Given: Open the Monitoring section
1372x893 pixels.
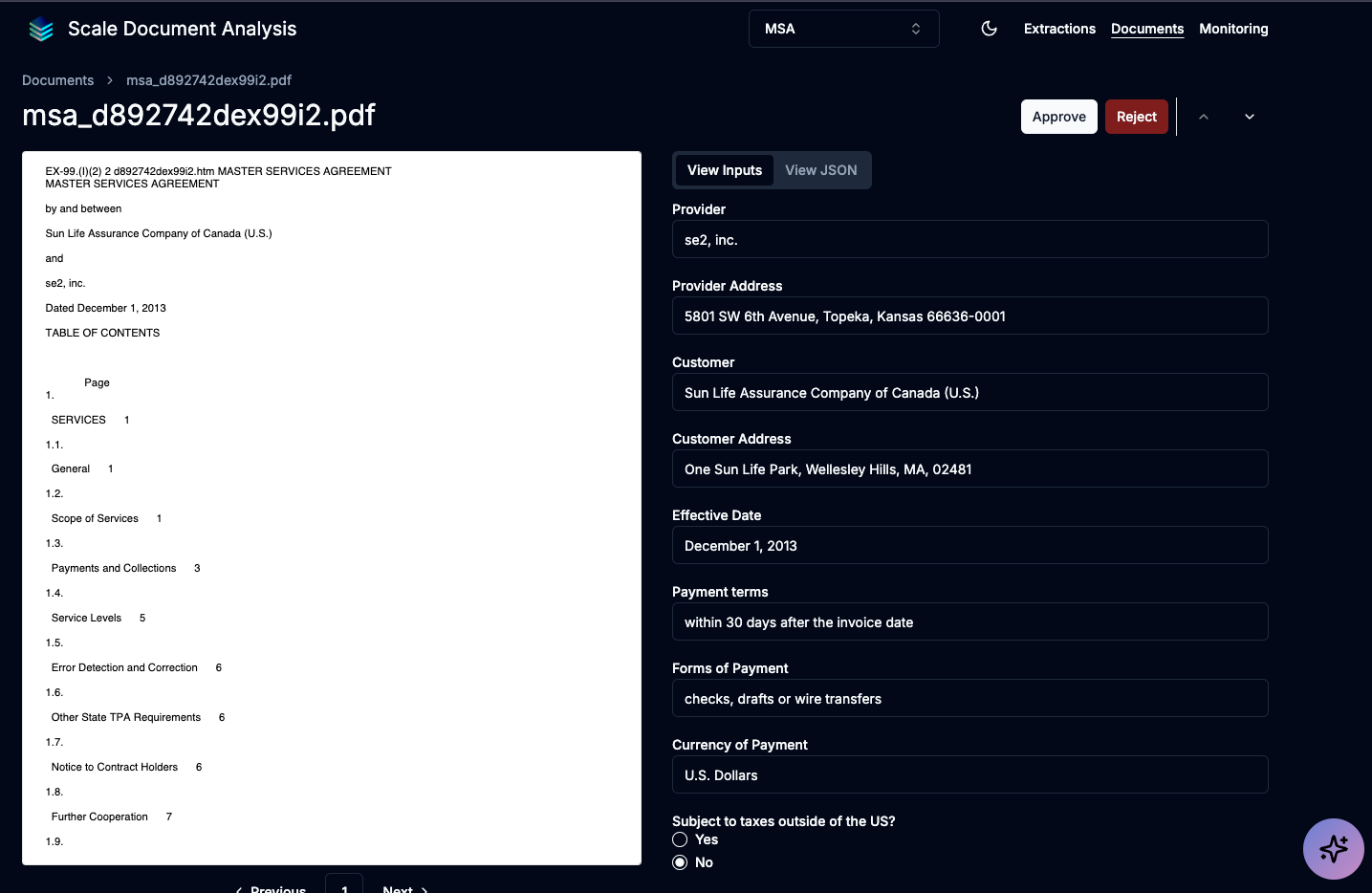Looking at the screenshot, I should 1233,29.
